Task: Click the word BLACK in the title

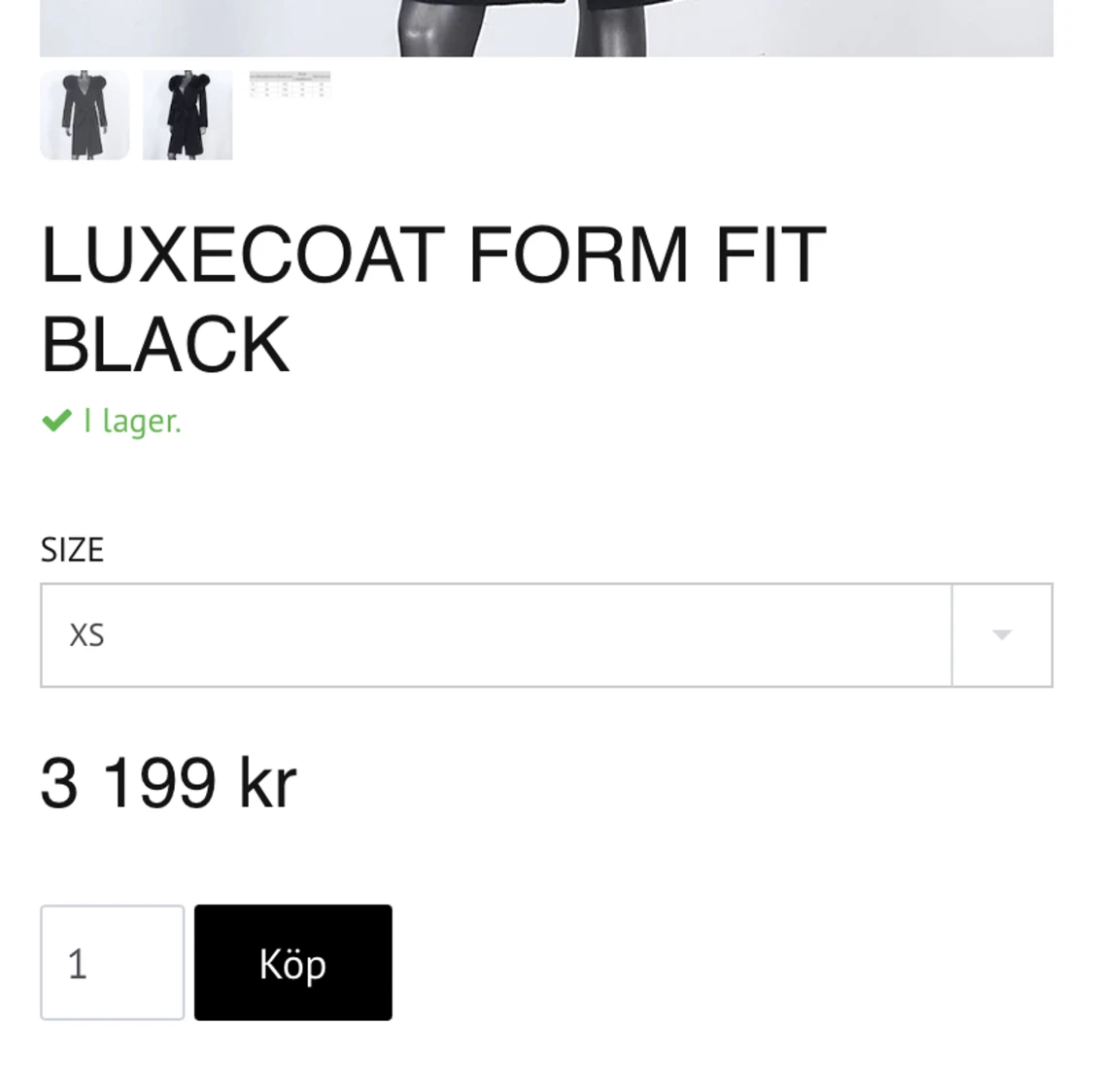Action: pyautogui.click(x=165, y=345)
